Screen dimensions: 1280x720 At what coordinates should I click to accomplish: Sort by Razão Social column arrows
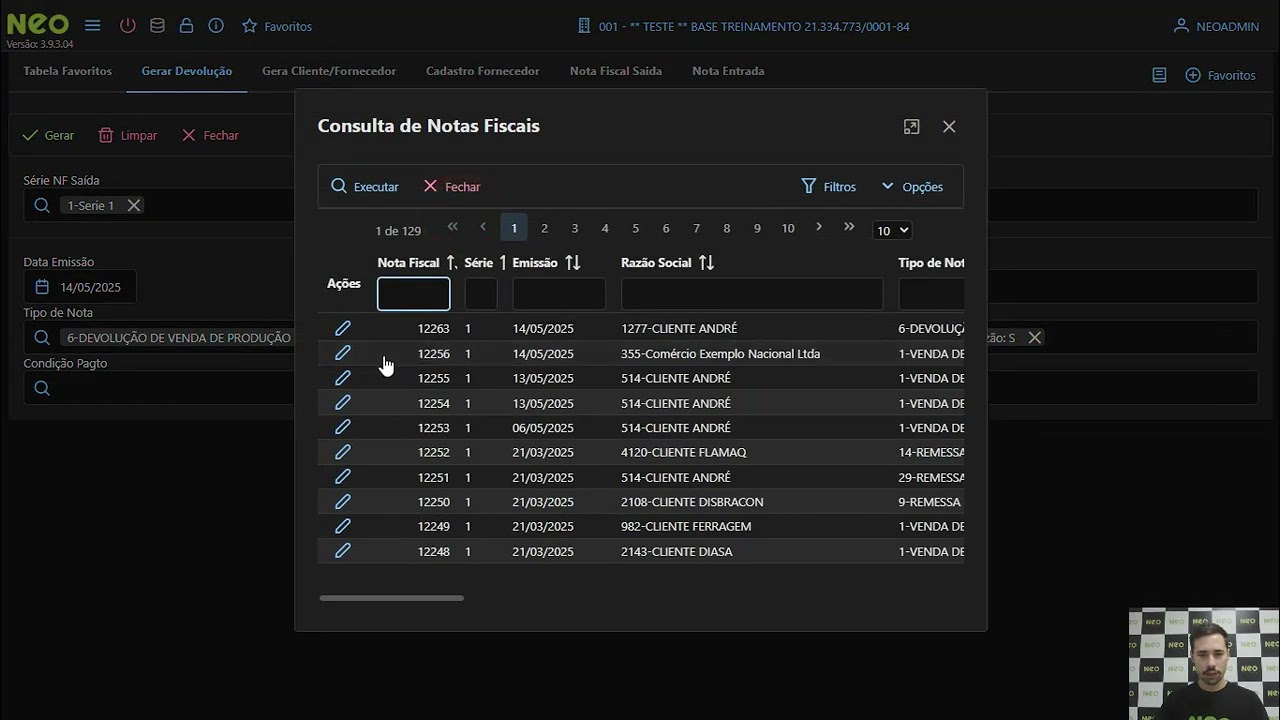coord(706,263)
